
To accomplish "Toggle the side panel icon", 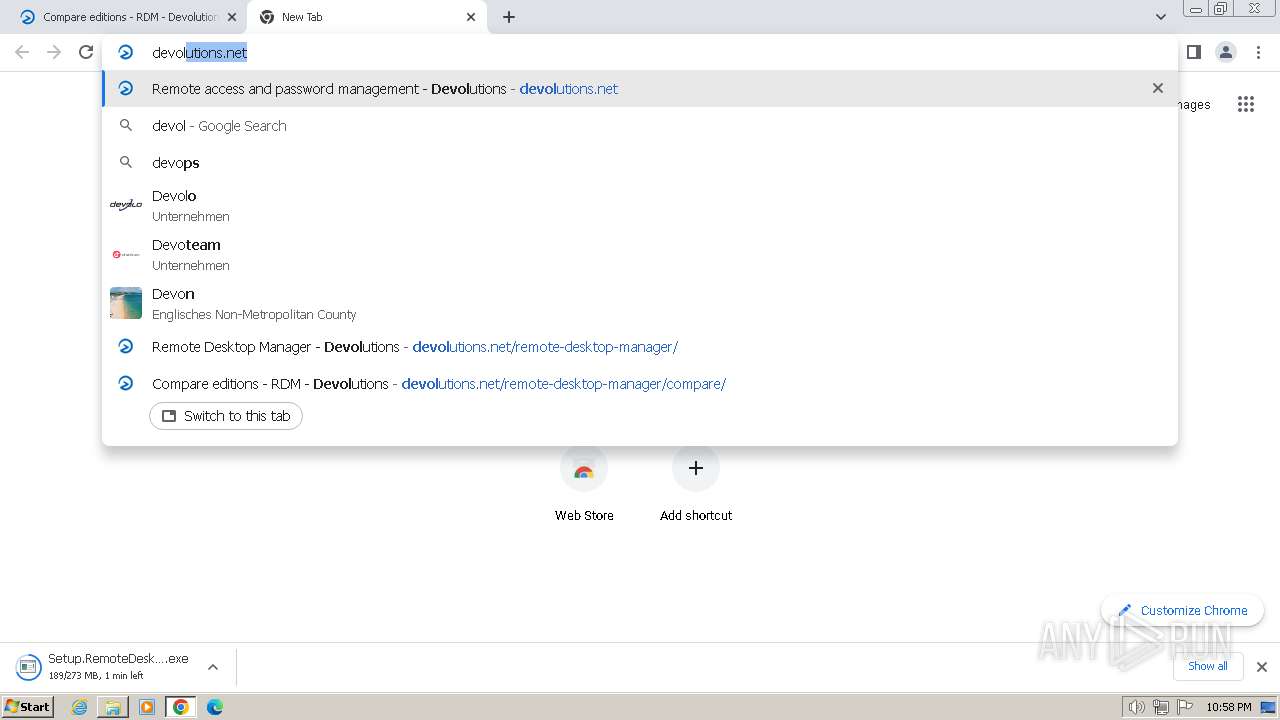I will tap(1193, 52).
